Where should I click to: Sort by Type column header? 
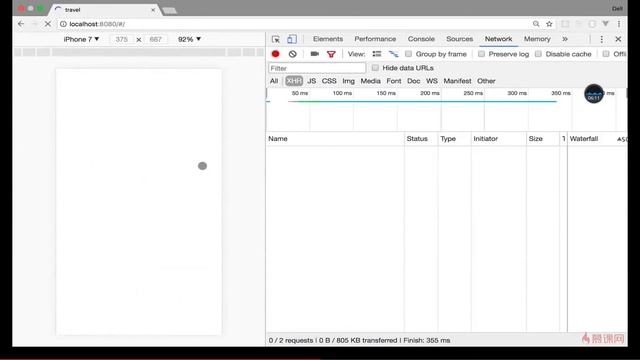[455, 139]
